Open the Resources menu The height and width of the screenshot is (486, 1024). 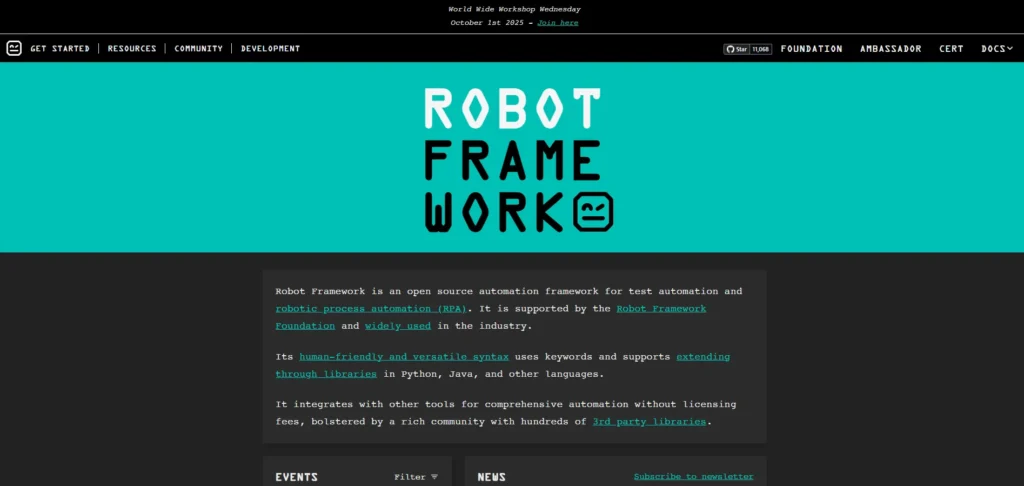click(132, 48)
